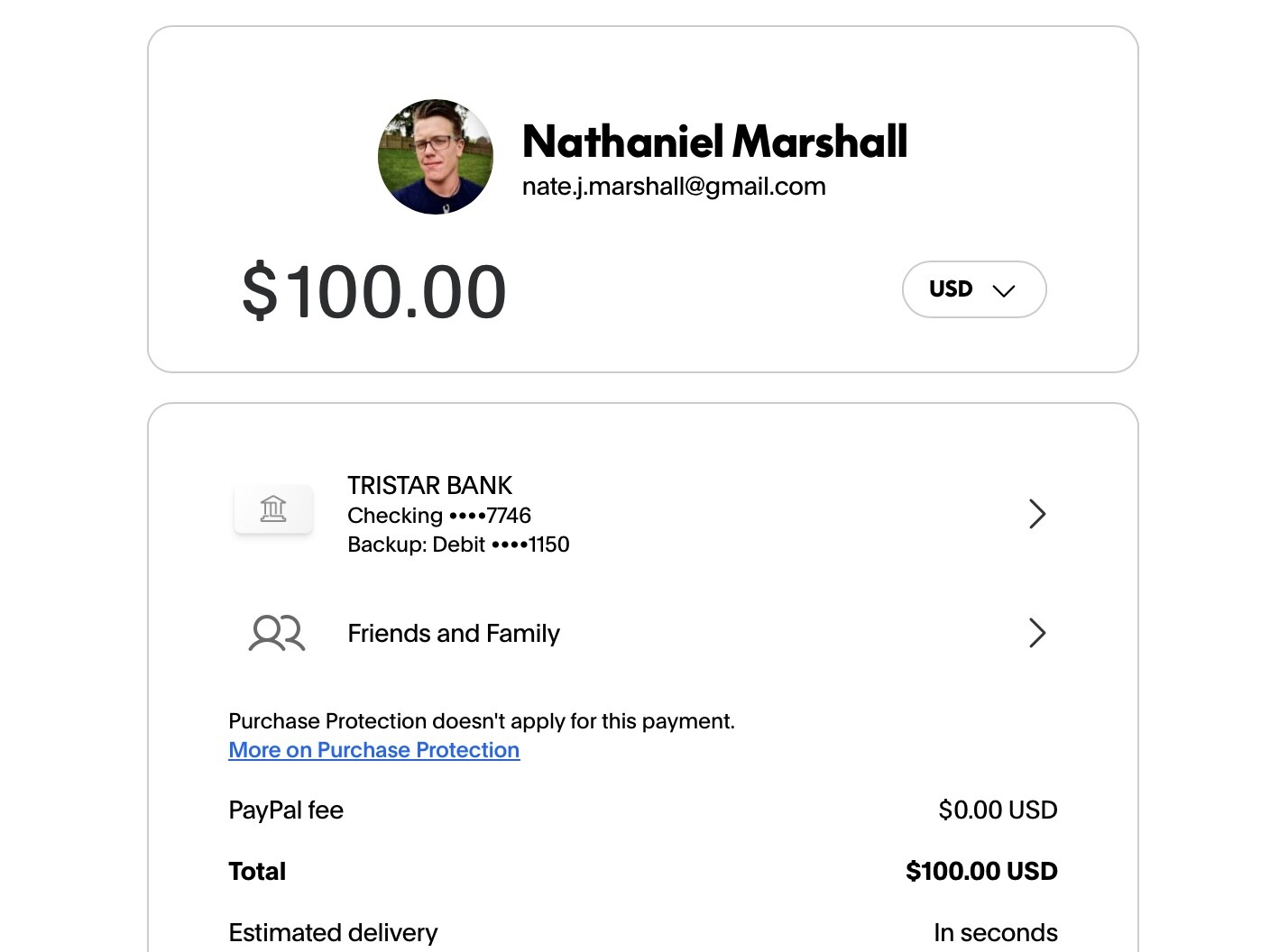Open More on Purchase Protection link
The height and width of the screenshot is (952, 1270).
tap(374, 750)
